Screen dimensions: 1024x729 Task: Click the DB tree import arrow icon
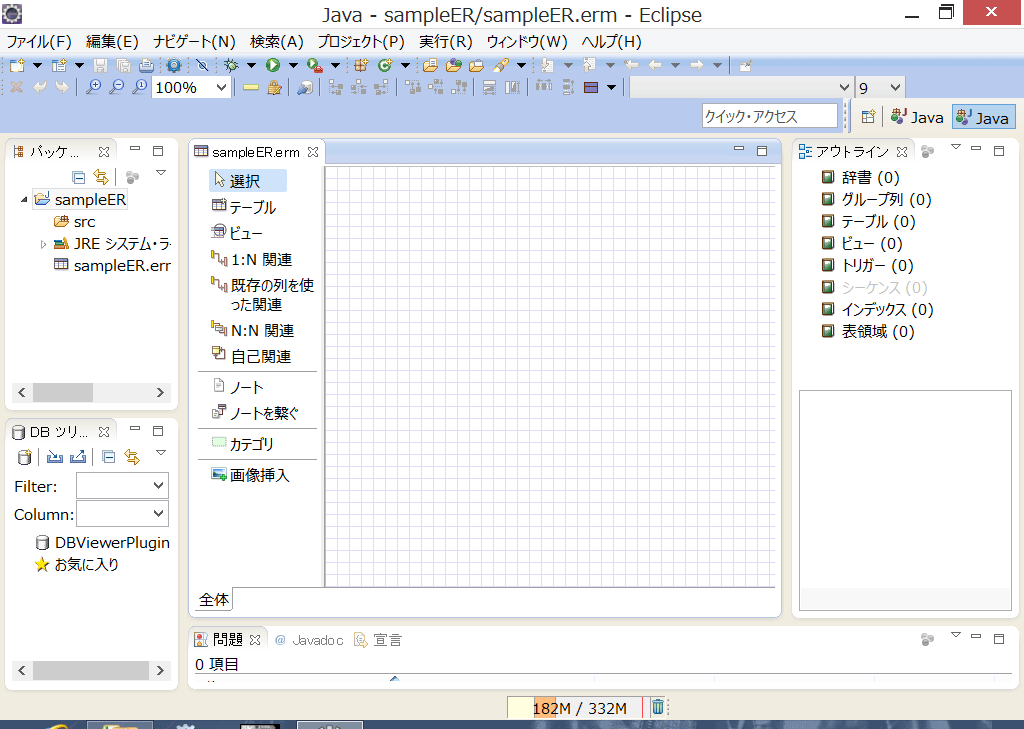(x=54, y=457)
